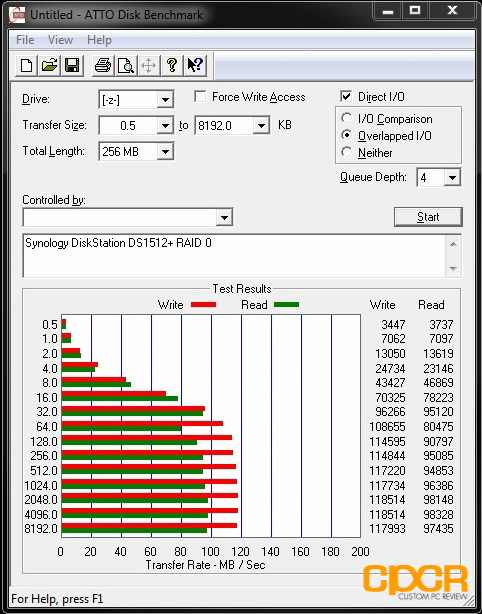This screenshot has height=614, width=482.
Task: Open the View menu
Action: [x=60, y=40]
